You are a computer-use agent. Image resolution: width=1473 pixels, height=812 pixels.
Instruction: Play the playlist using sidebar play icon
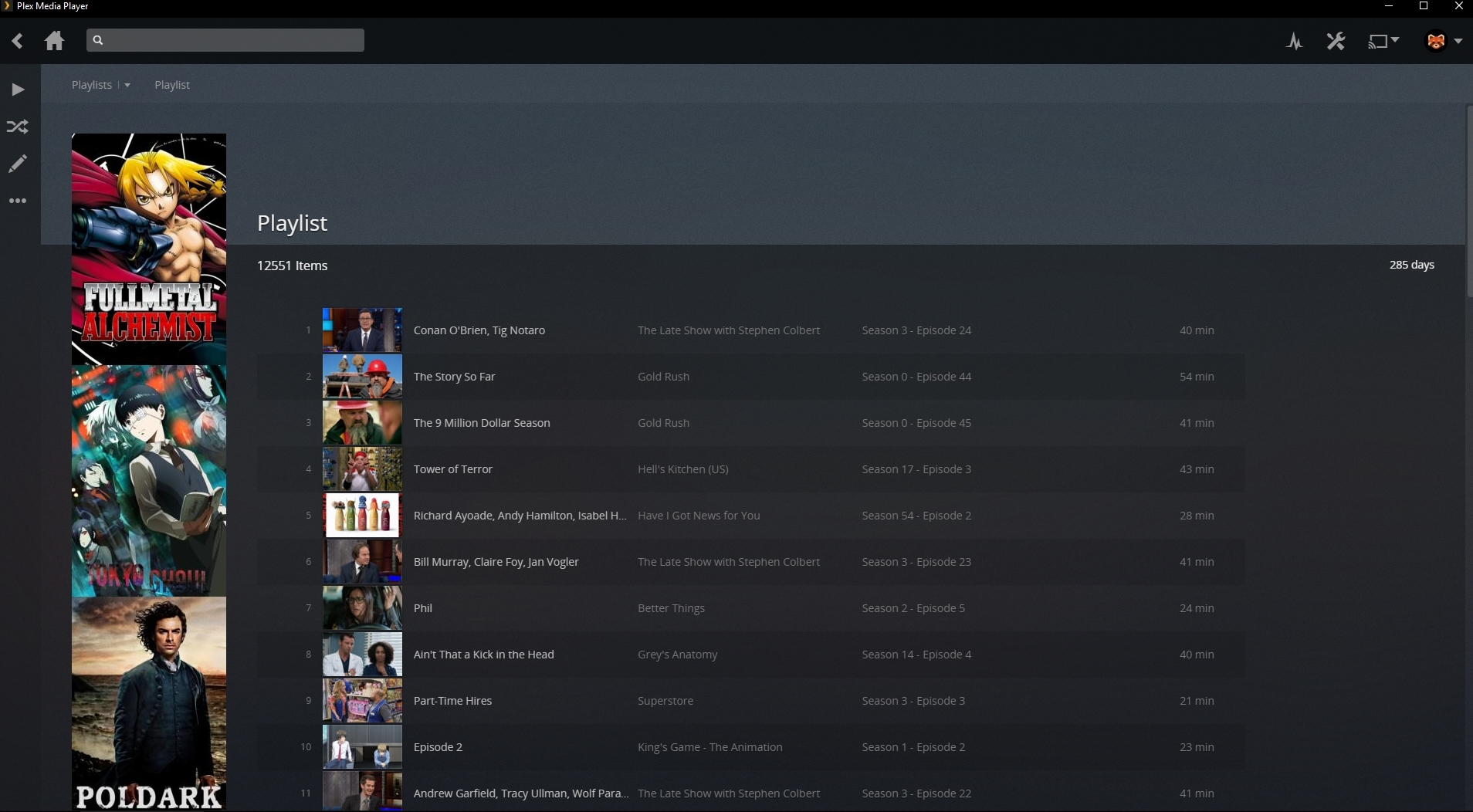17,90
